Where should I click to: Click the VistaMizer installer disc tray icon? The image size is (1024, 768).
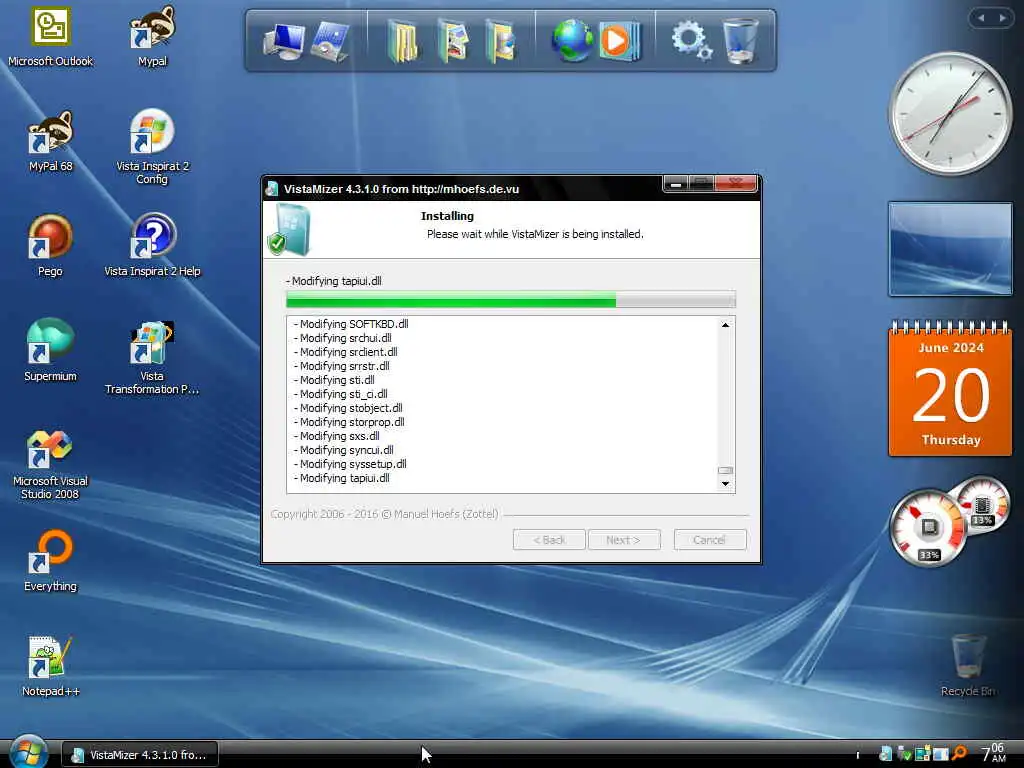[x=886, y=754]
